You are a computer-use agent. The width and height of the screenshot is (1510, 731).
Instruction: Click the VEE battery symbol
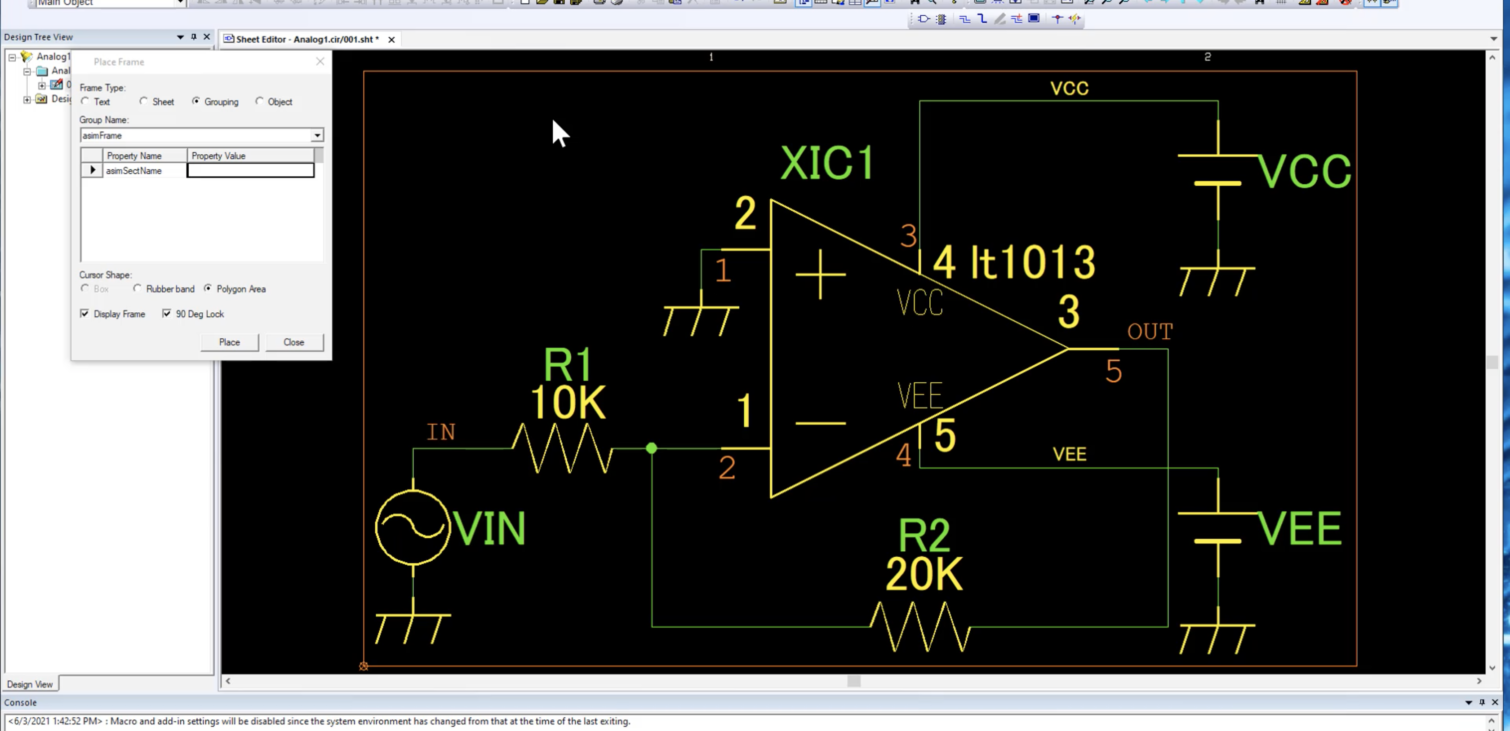1217,528
